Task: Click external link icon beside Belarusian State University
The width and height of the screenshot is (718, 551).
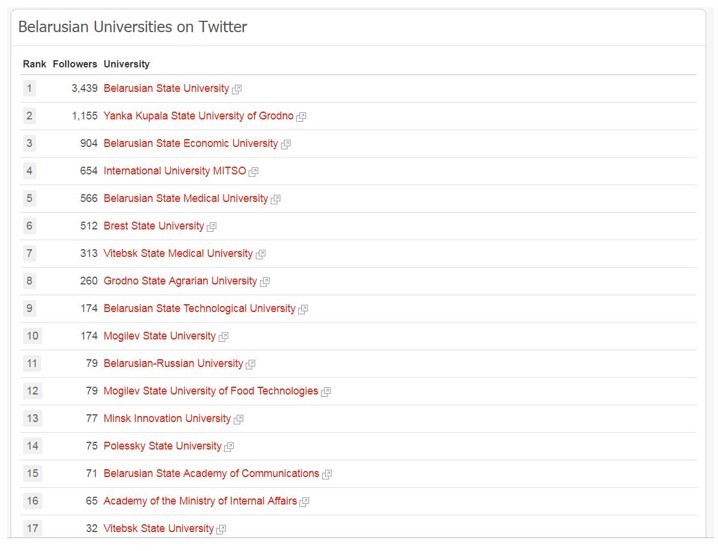Action: [237, 89]
